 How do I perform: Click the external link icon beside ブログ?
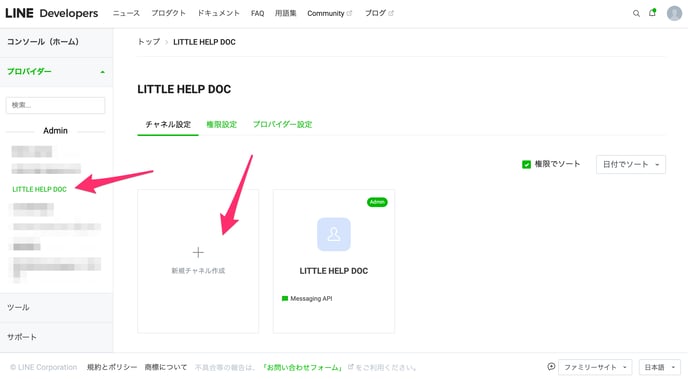pyautogui.click(x=391, y=13)
